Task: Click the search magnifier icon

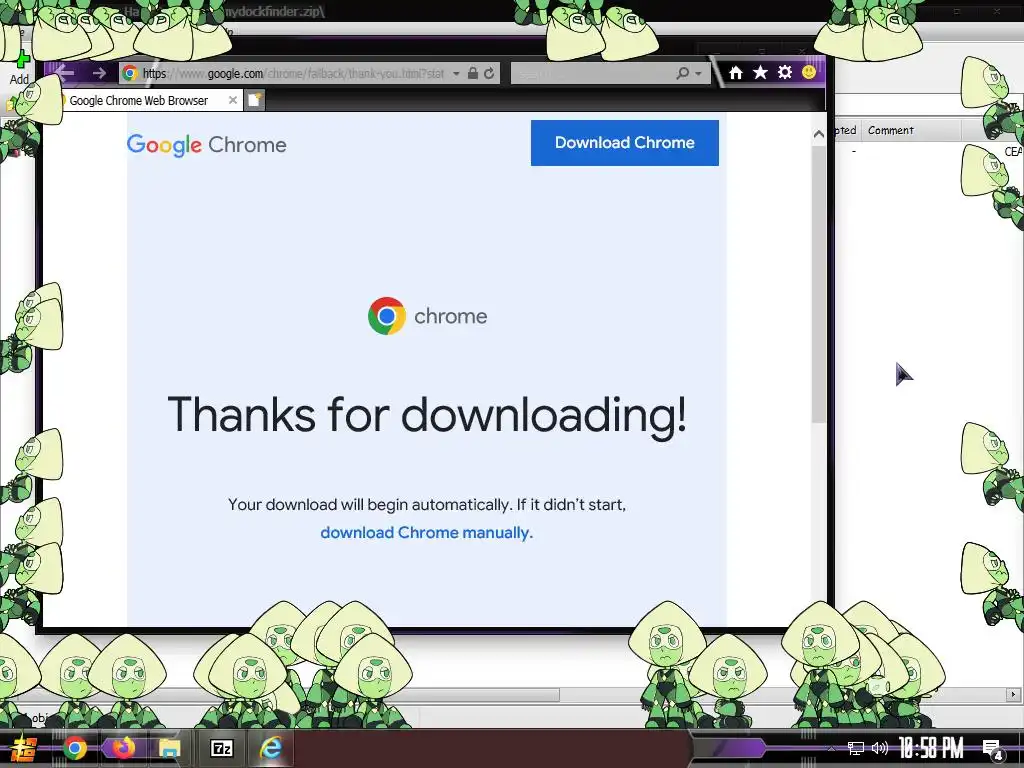Action: [682, 73]
